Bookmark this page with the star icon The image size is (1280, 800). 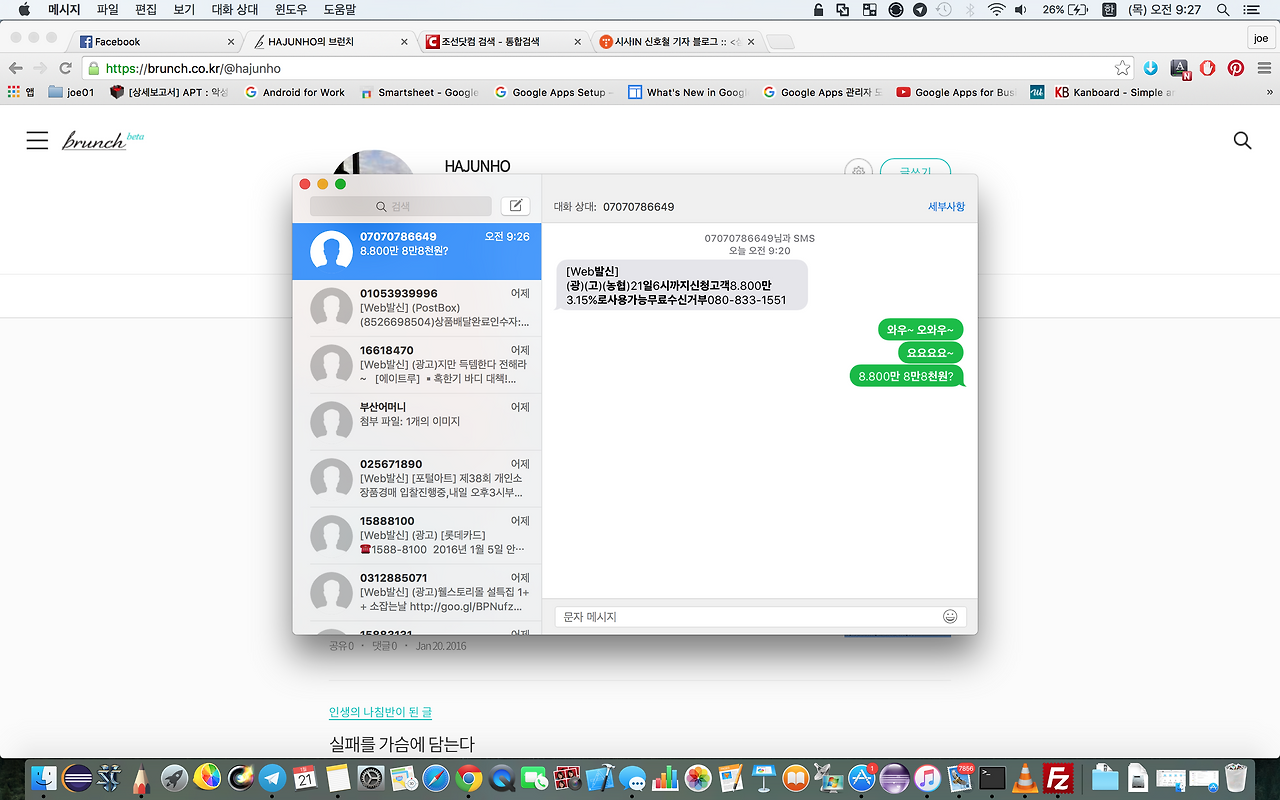pos(1123,68)
